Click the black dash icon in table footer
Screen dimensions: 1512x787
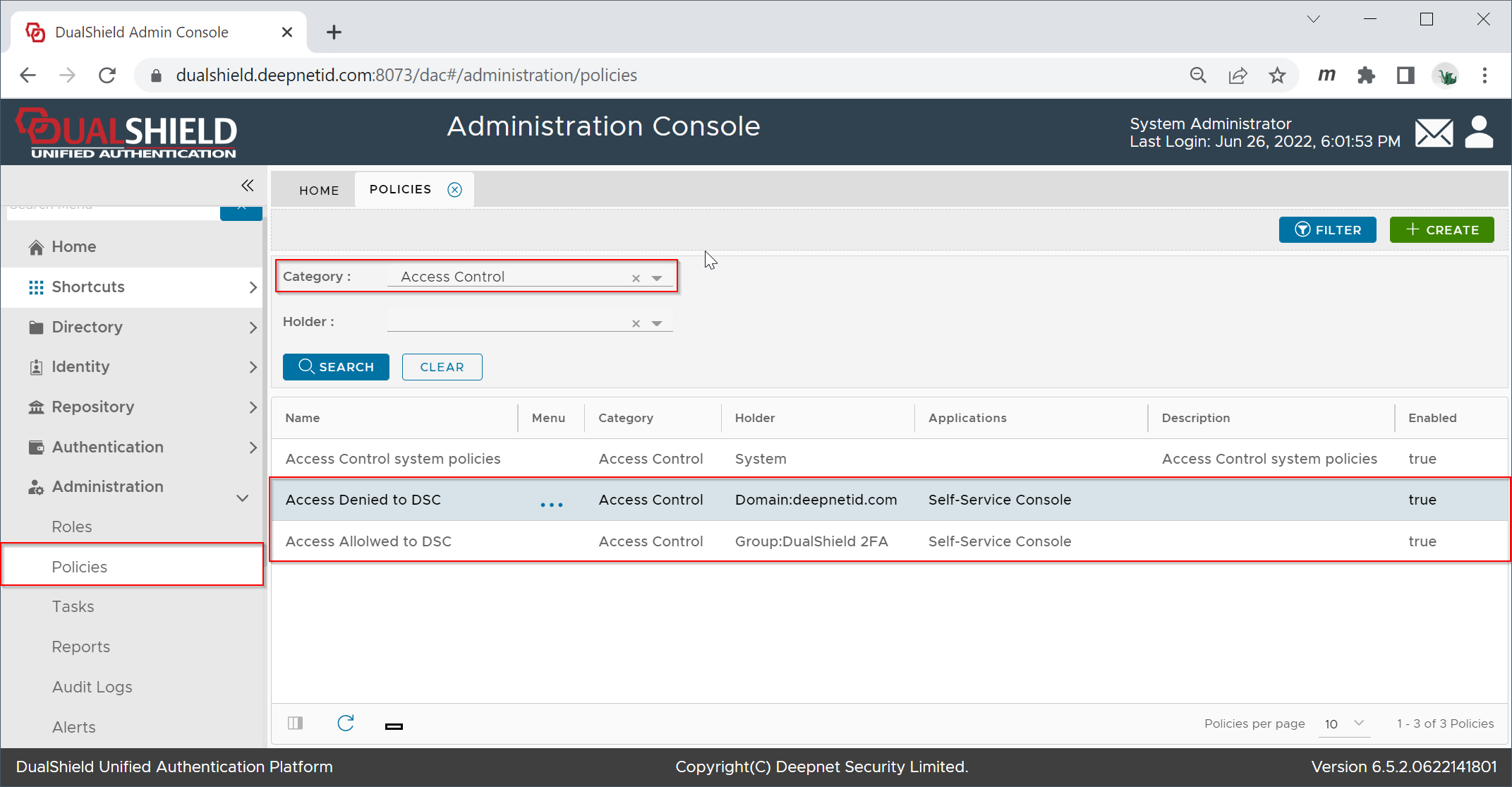394,726
